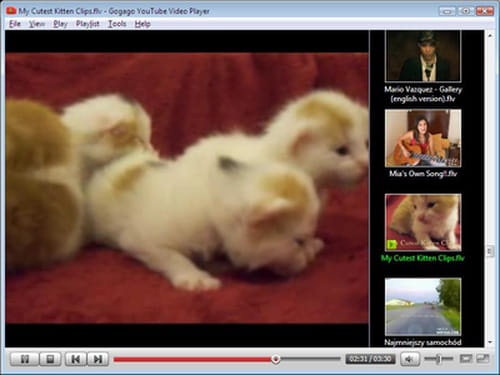Toggle the playlist panel layout icon
This screenshot has width=500, height=375.
(x=482, y=359)
